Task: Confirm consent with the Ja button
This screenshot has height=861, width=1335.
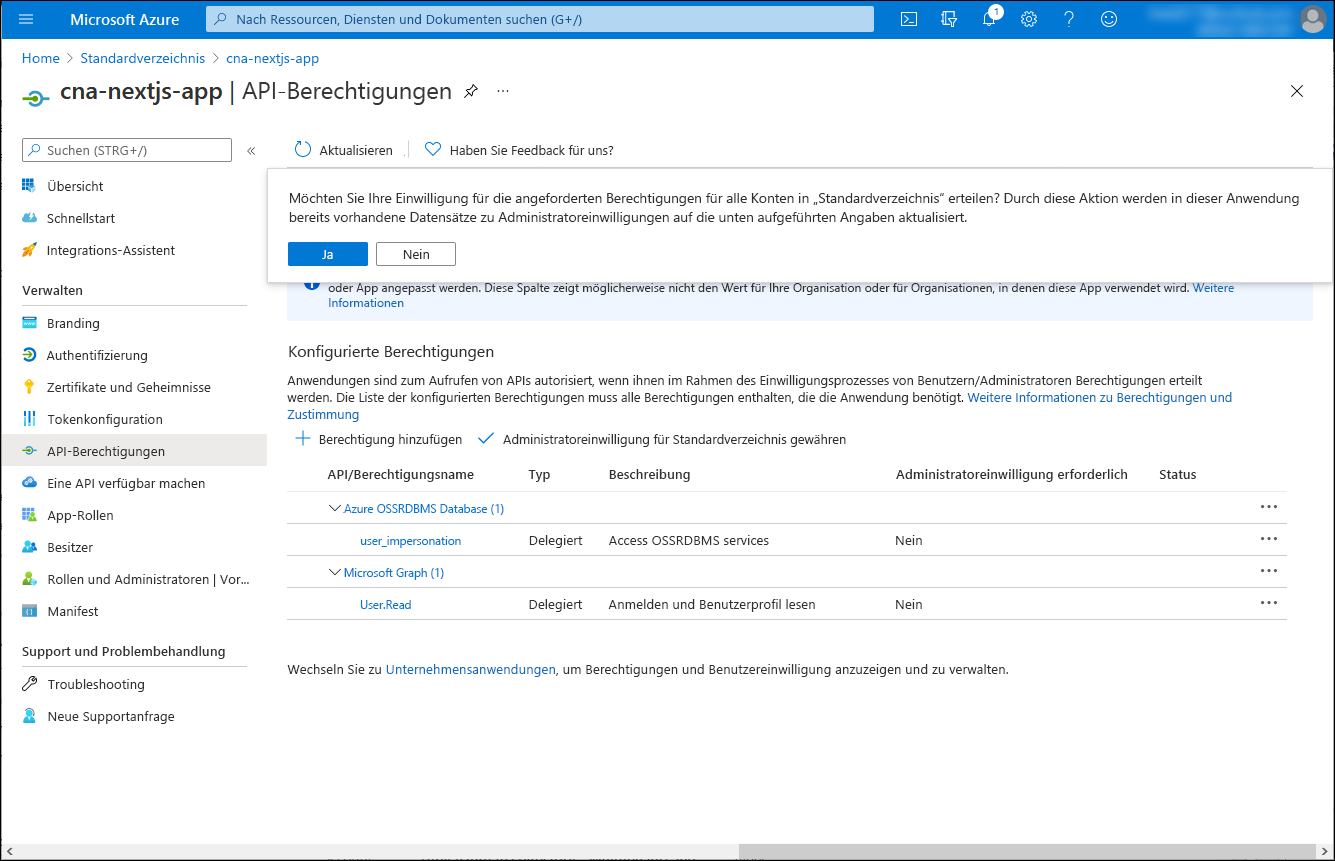Action: [x=327, y=254]
